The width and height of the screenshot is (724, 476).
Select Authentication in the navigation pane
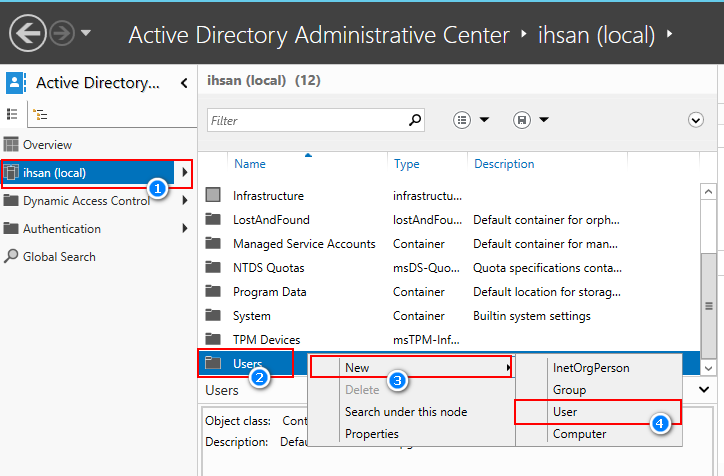[62, 229]
